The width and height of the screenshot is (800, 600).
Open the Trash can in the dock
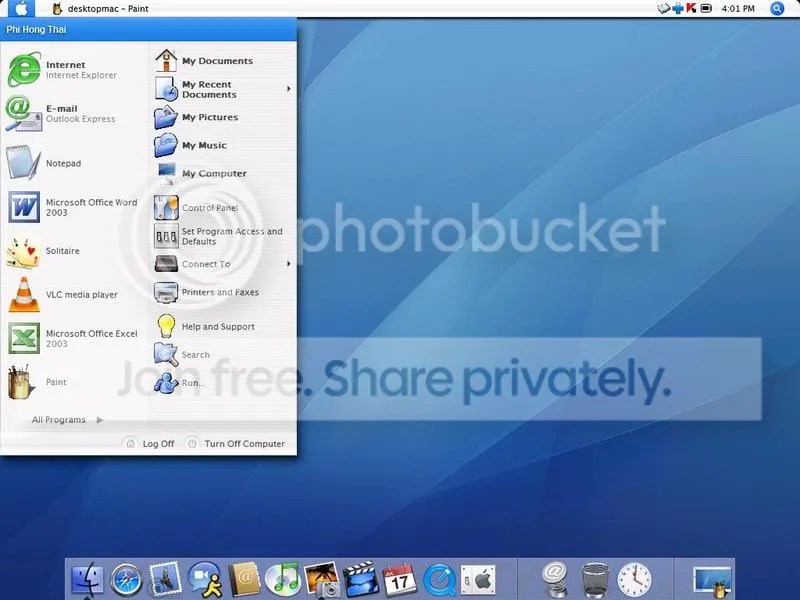click(595, 580)
